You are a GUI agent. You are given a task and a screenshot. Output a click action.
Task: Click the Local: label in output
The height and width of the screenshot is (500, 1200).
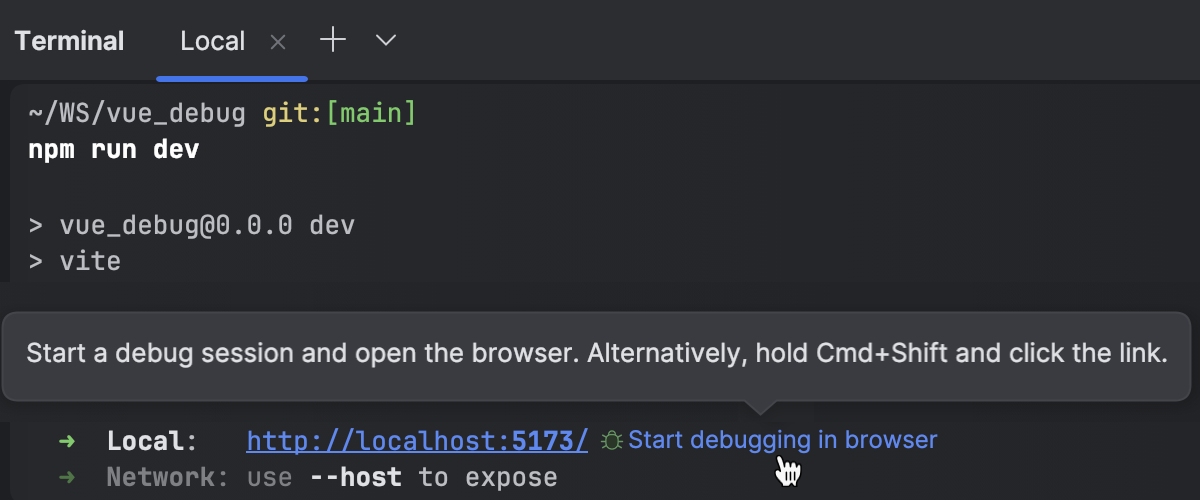(151, 440)
